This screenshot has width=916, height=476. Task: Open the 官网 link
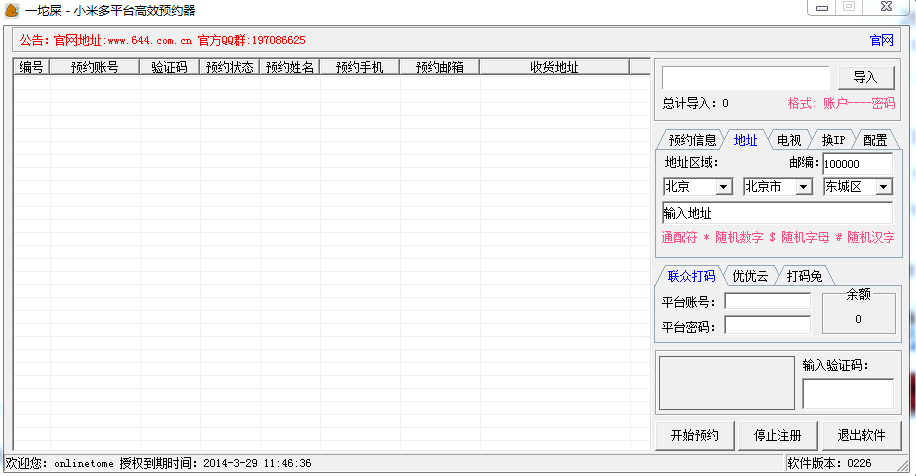(x=881, y=40)
